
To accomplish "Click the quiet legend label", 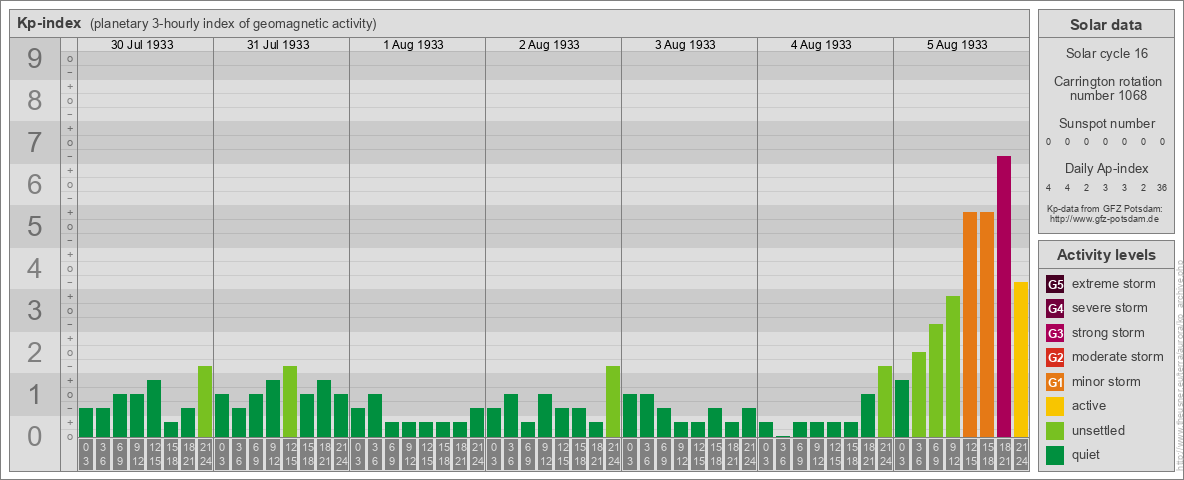I will click(1086, 454).
